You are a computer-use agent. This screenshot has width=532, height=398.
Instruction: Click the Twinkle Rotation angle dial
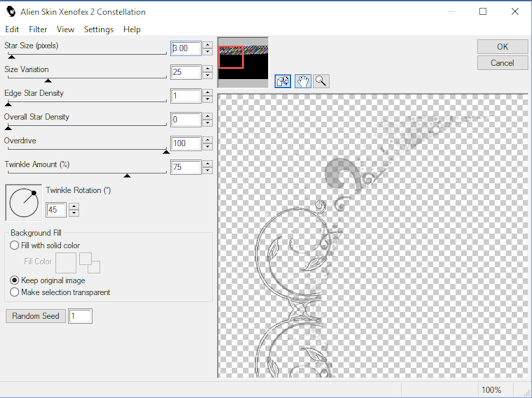pos(24,203)
